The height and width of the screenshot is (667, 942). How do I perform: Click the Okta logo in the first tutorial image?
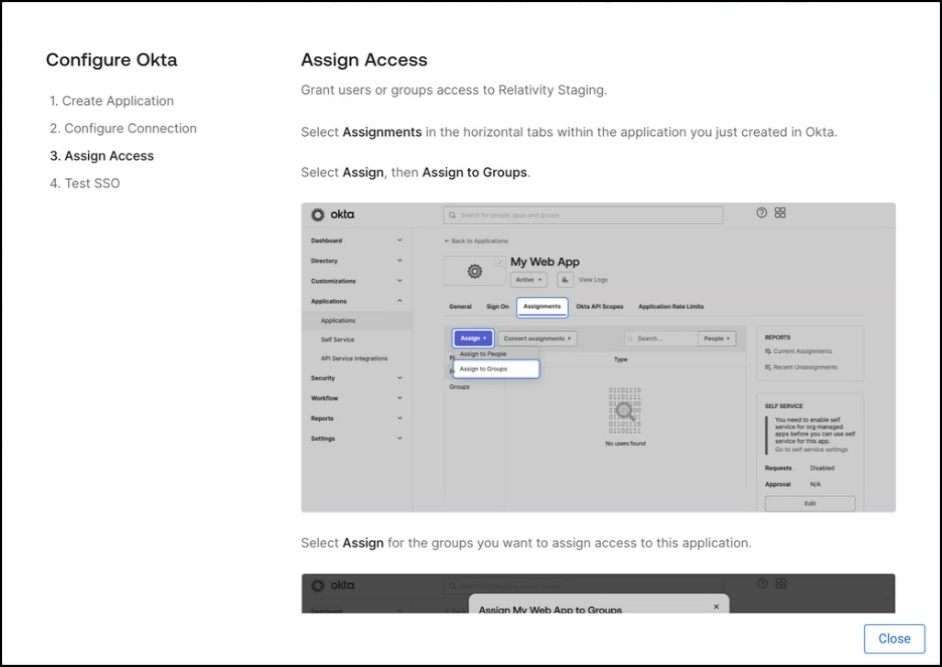click(x=332, y=215)
